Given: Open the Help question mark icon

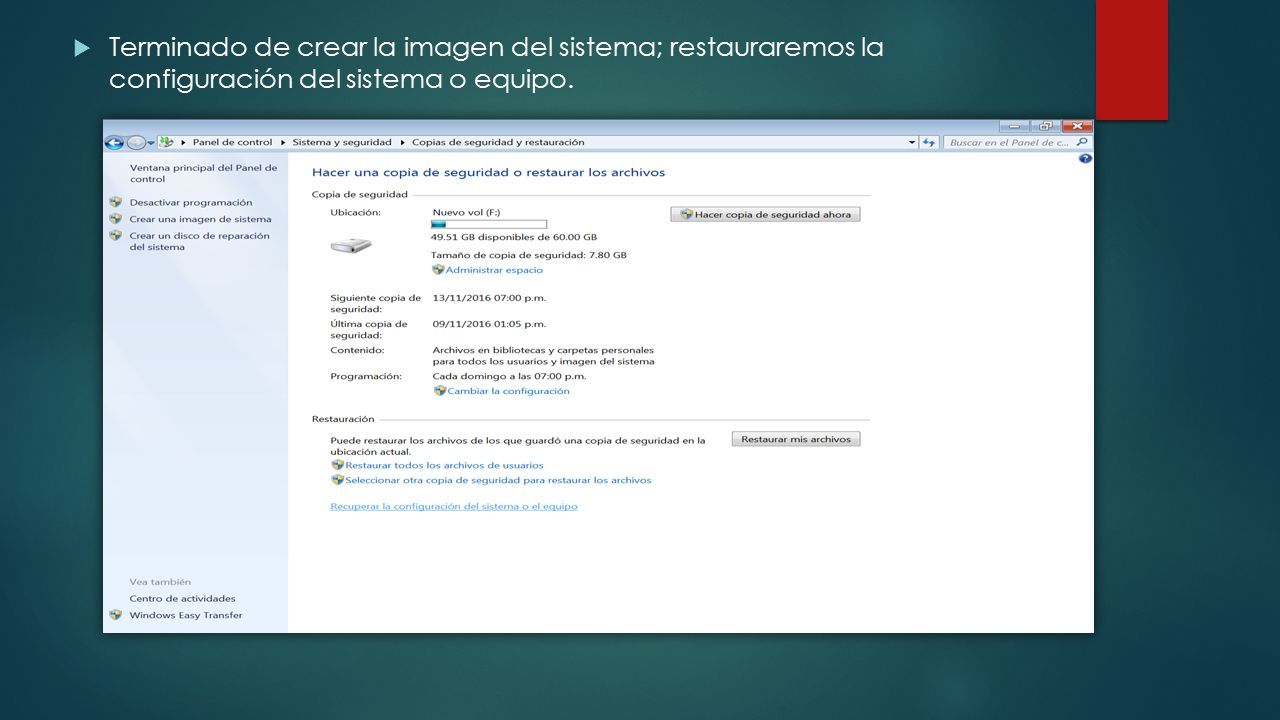Looking at the screenshot, I should point(1085,159).
